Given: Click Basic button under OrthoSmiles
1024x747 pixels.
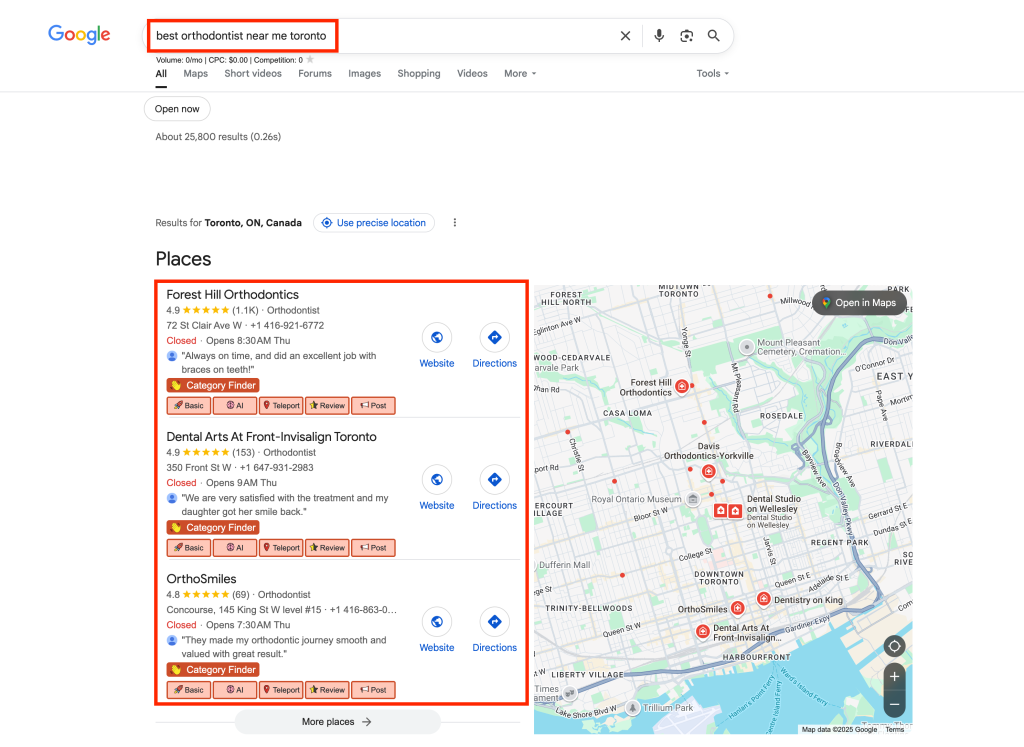Looking at the screenshot, I should coord(189,690).
